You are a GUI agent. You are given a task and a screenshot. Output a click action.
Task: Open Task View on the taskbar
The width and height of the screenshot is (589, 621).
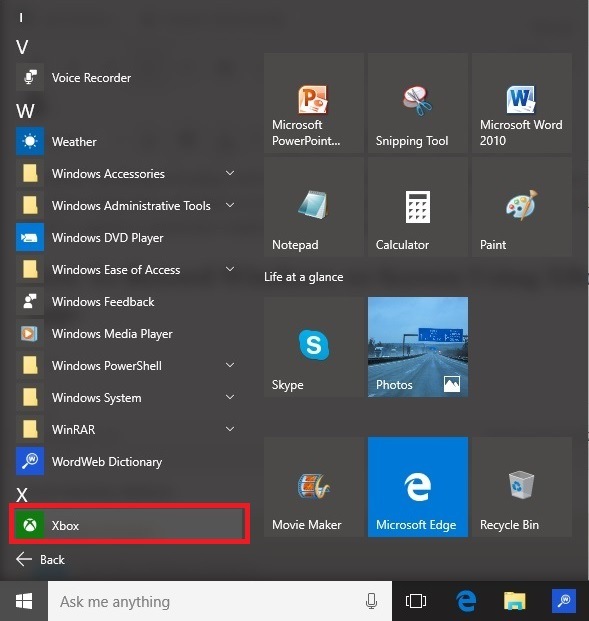pyautogui.click(x=416, y=601)
